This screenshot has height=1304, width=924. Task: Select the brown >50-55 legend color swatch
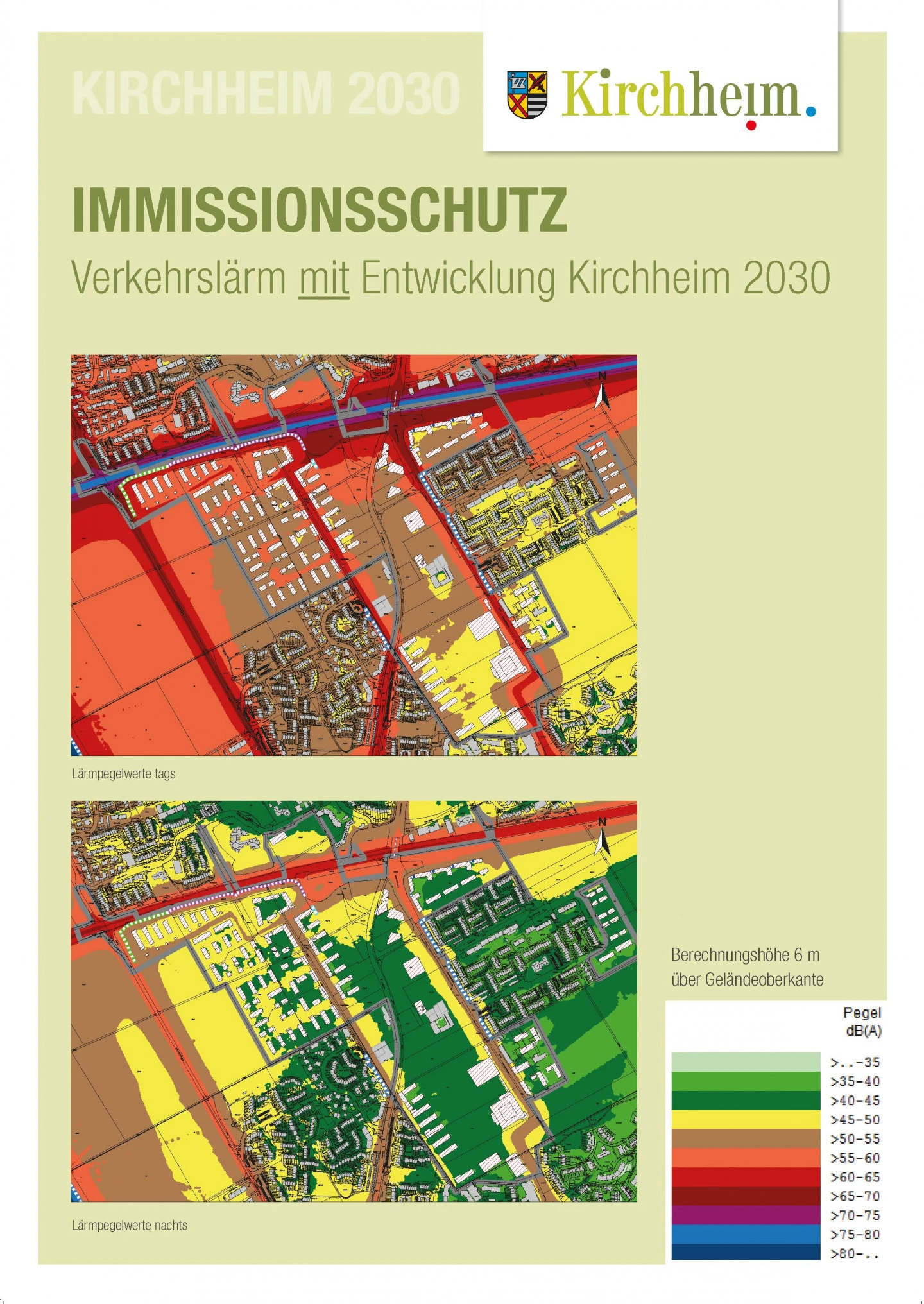click(x=746, y=1139)
